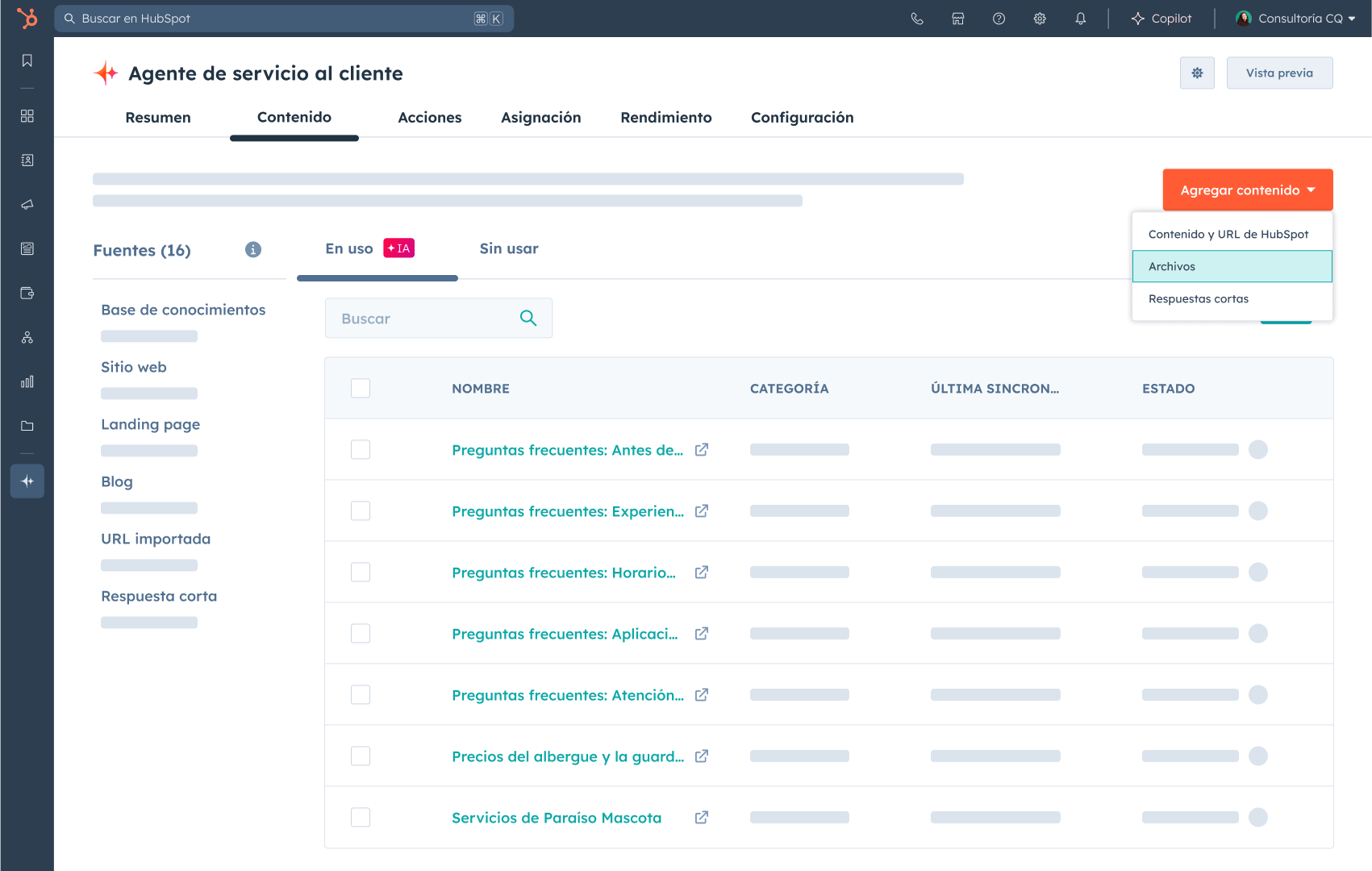Screen dimensions: 1372x871
Task: Open the reporting bar chart icon in sidebar
Action: pos(27,381)
